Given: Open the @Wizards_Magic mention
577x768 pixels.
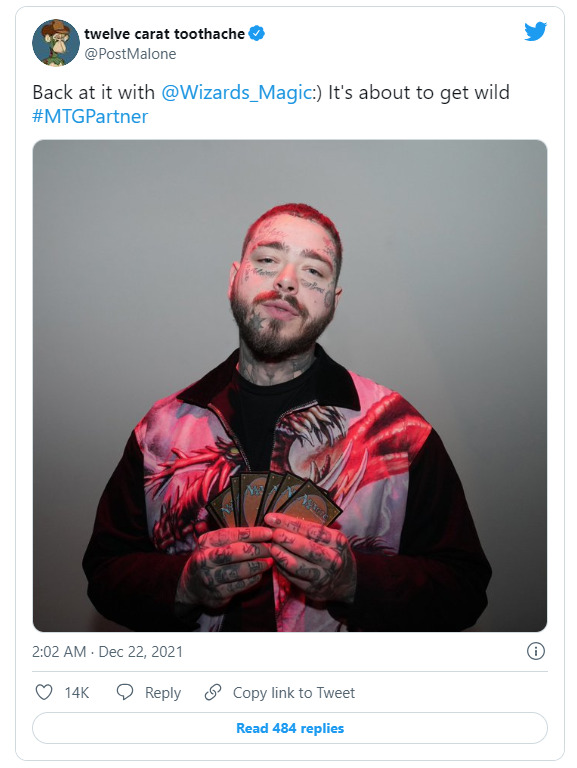Looking at the screenshot, I should pos(236,92).
